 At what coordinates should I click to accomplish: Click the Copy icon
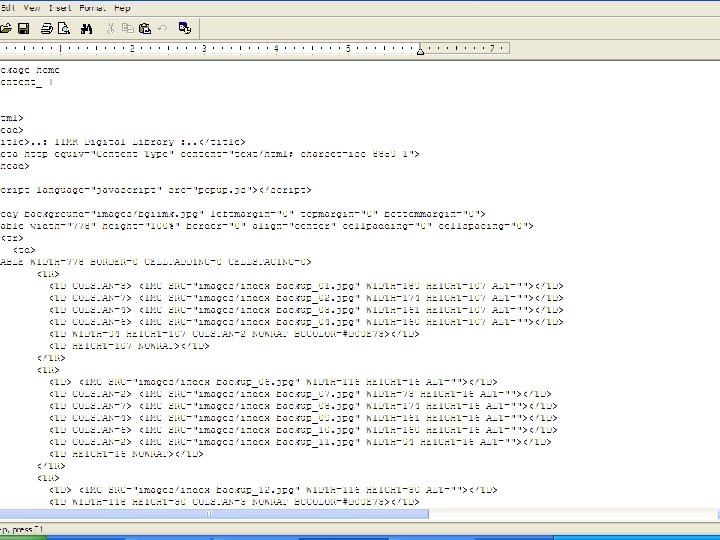point(128,29)
